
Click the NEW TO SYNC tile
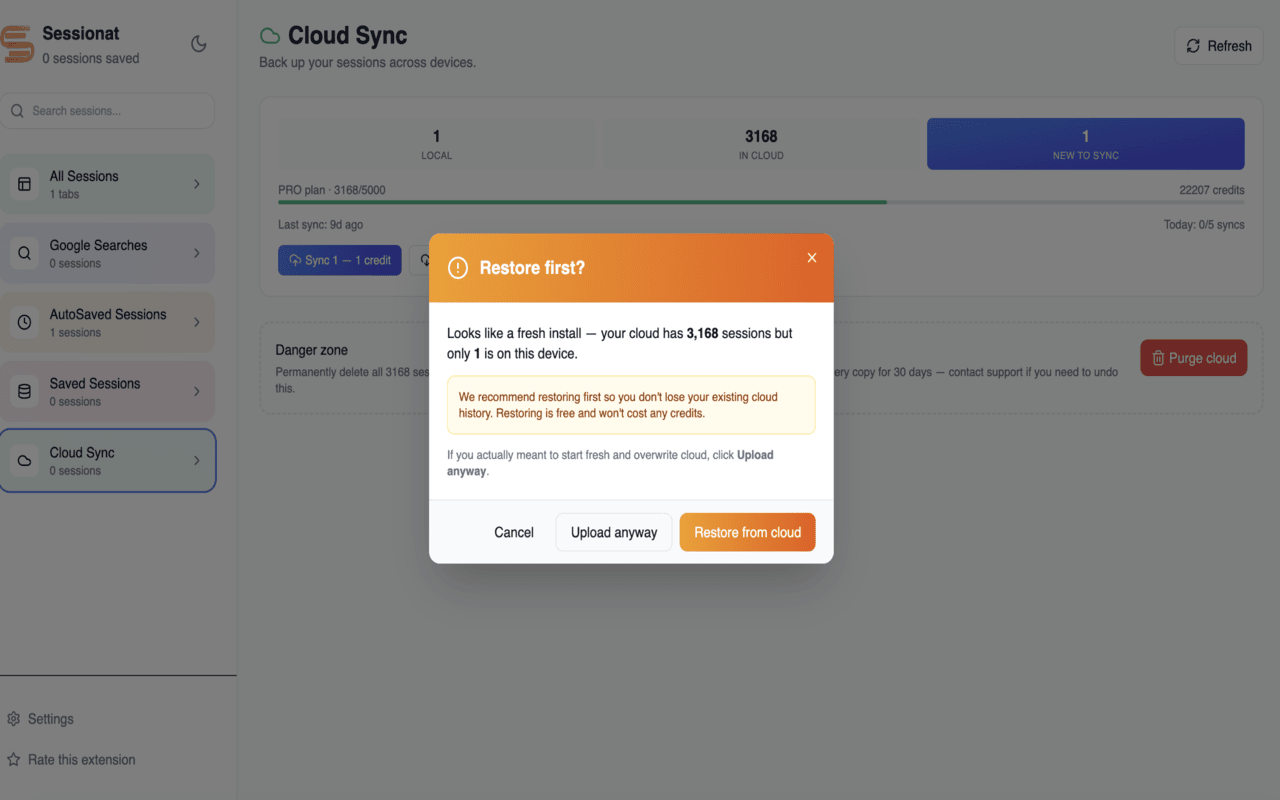coord(1086,144)
